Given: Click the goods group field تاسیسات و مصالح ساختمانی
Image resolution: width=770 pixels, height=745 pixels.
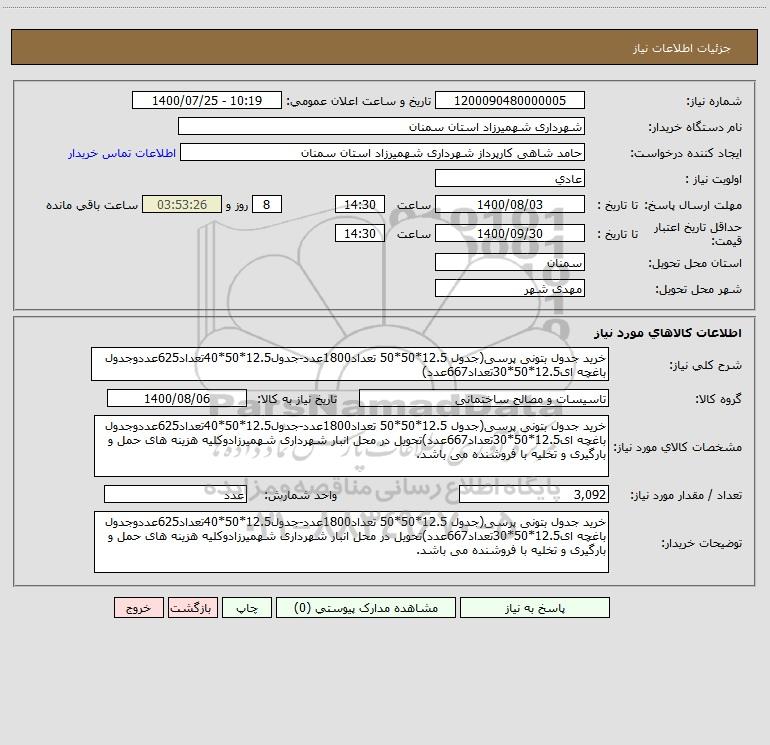Looking at the screenshot, I should (x=484, y=398).
